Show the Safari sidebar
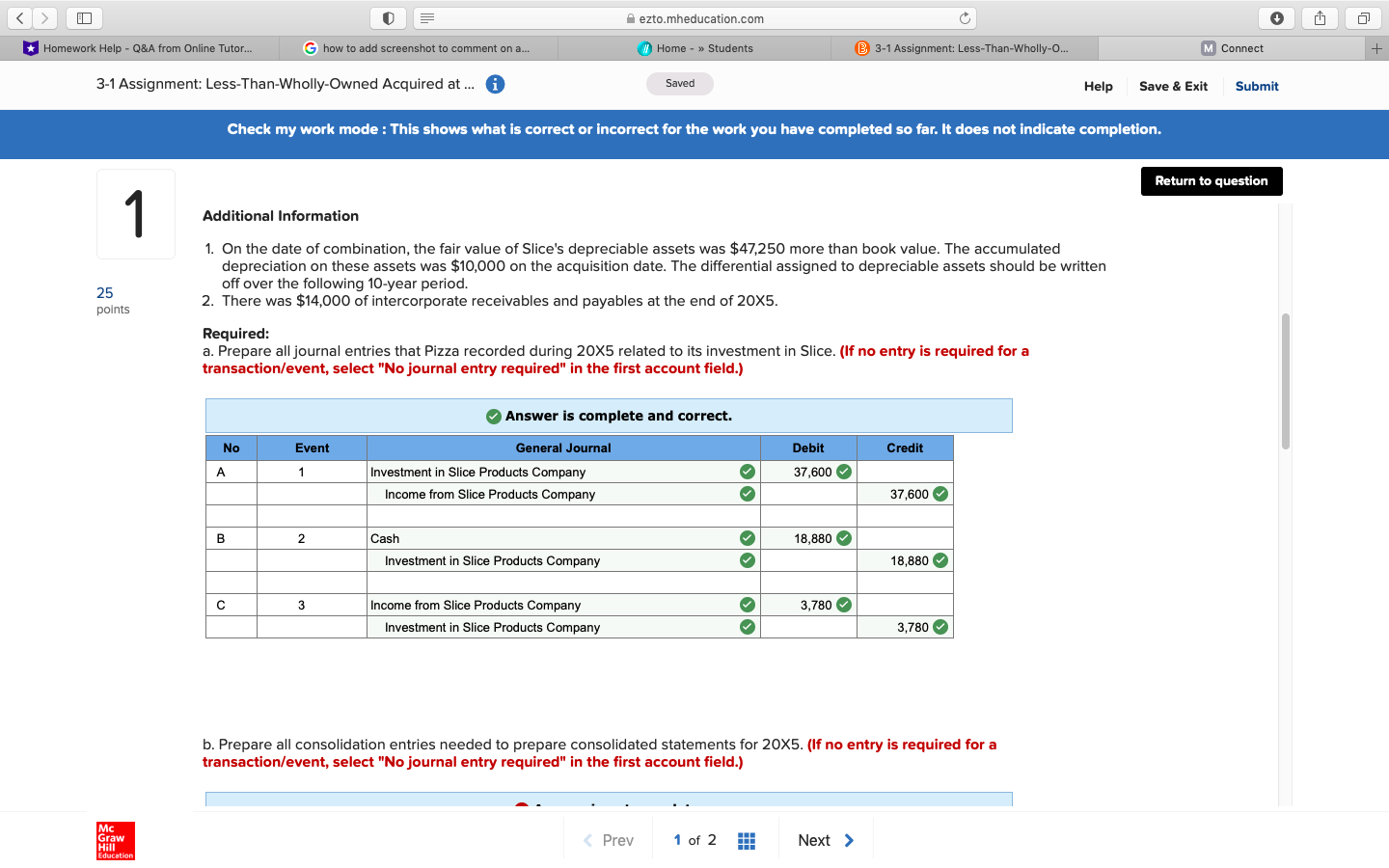This screenshot has height=868, width=1389. 84,18
